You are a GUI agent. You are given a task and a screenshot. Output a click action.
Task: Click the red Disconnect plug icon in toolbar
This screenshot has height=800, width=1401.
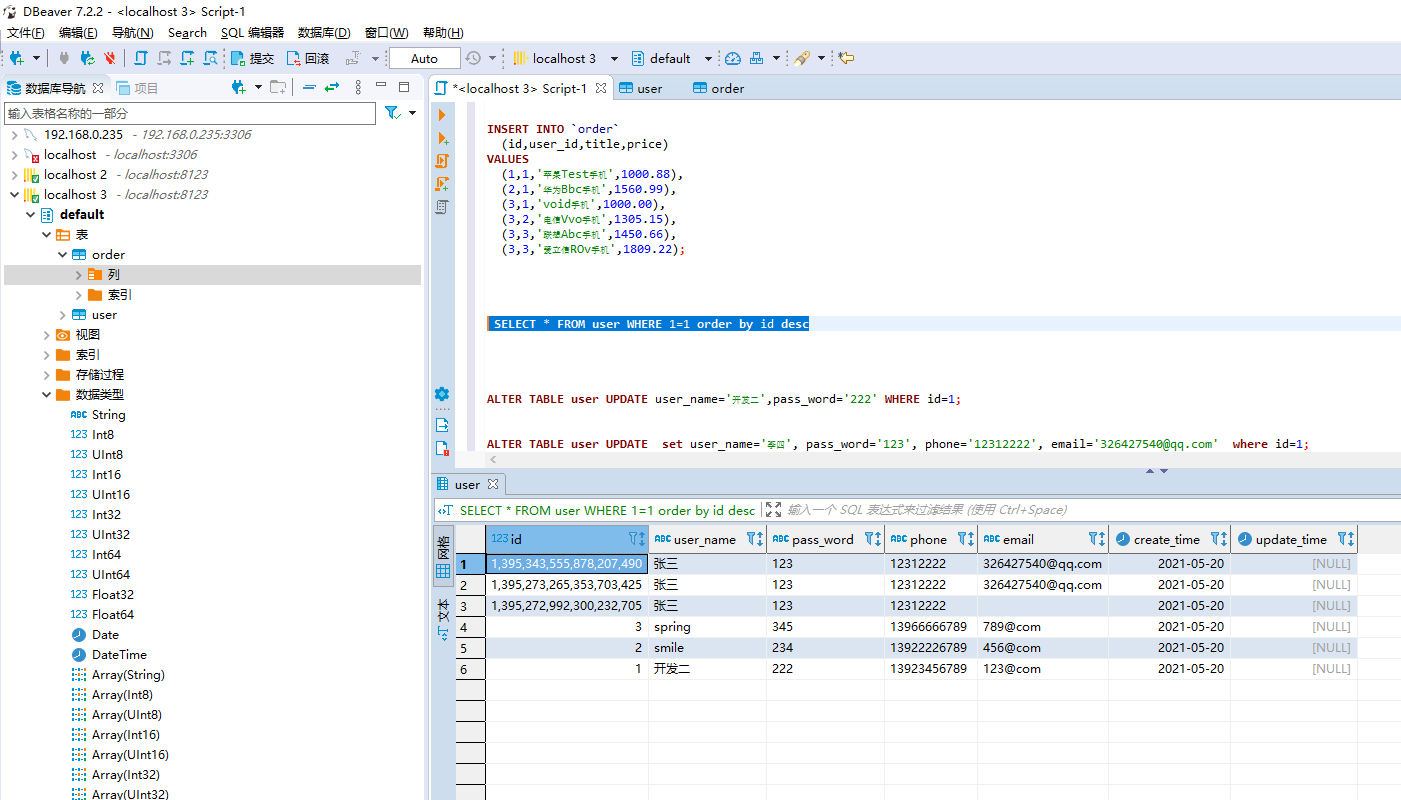tap(110, 59)
